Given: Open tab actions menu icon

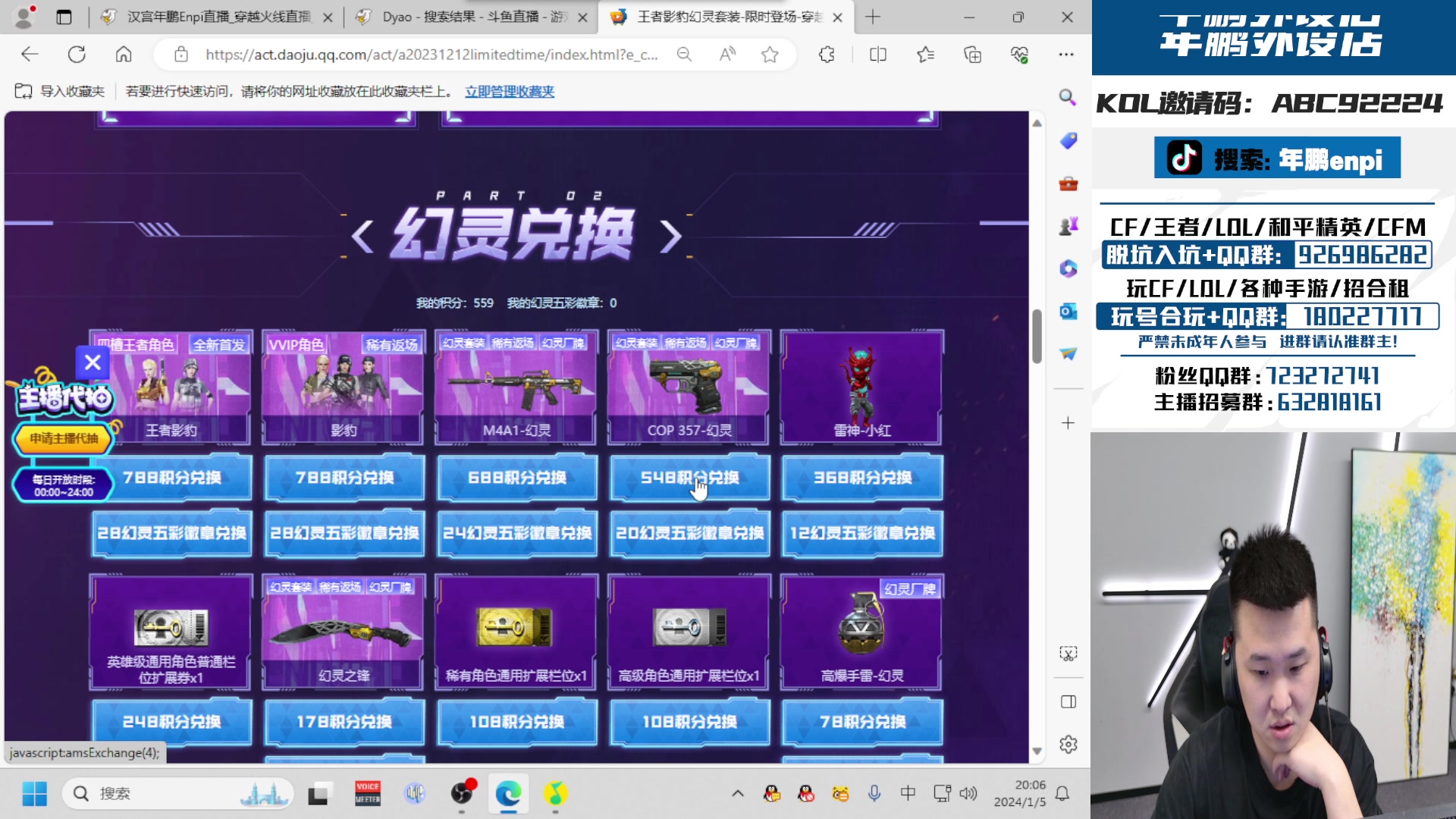Looking at the screenshot, I should coord(64,17).
